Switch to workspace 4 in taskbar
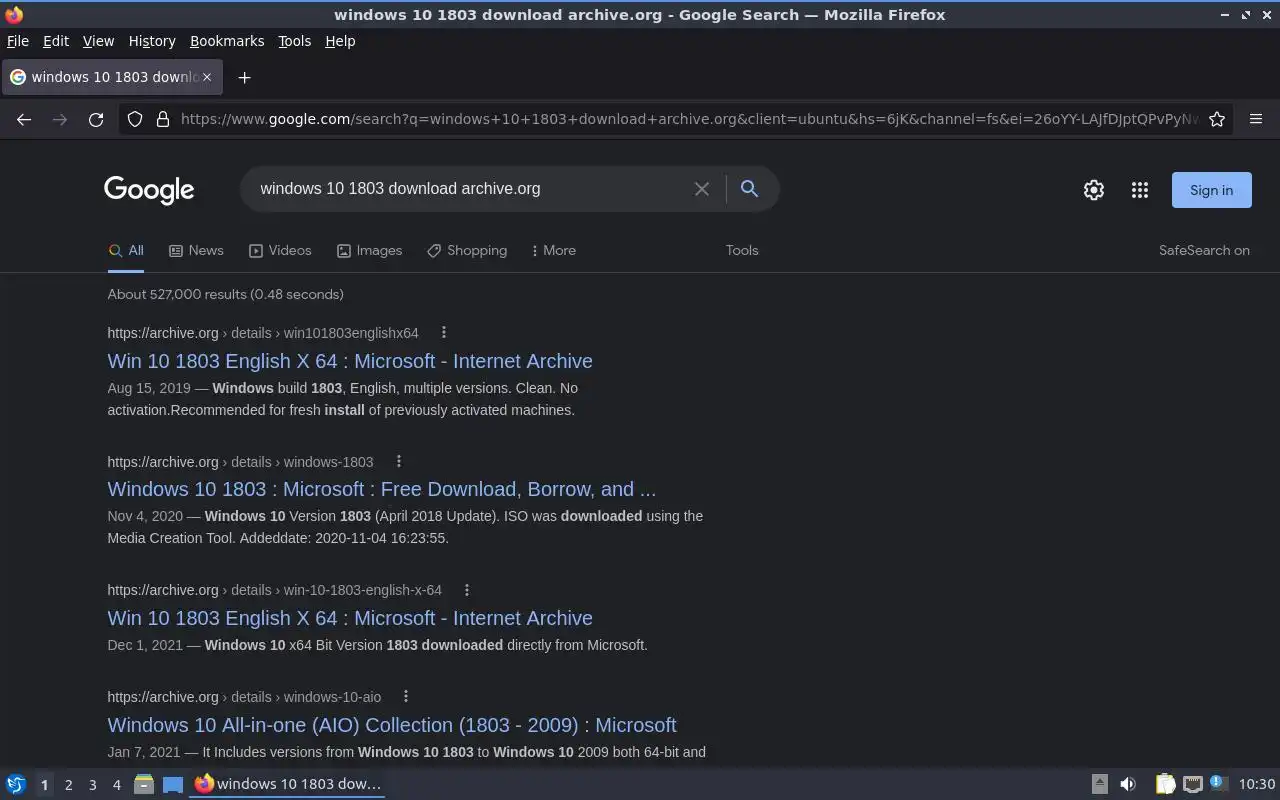1280x800 pixels. click(x=116, y=785)
